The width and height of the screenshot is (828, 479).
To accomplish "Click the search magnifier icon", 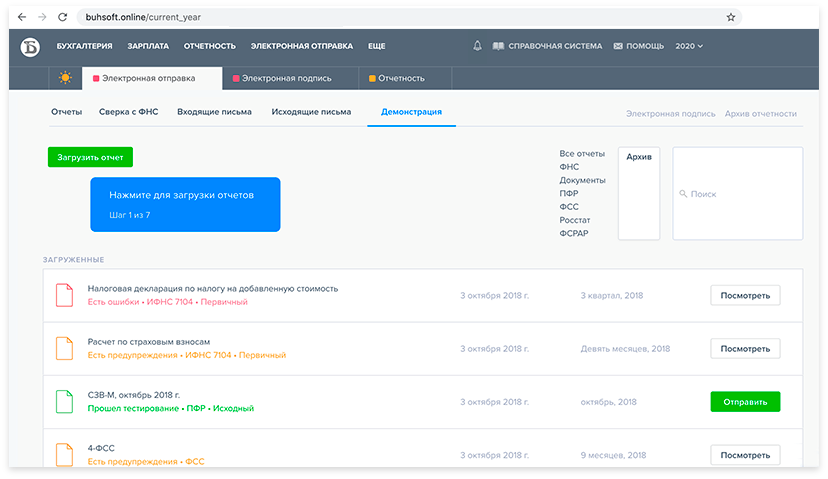I will click(683, 194).
